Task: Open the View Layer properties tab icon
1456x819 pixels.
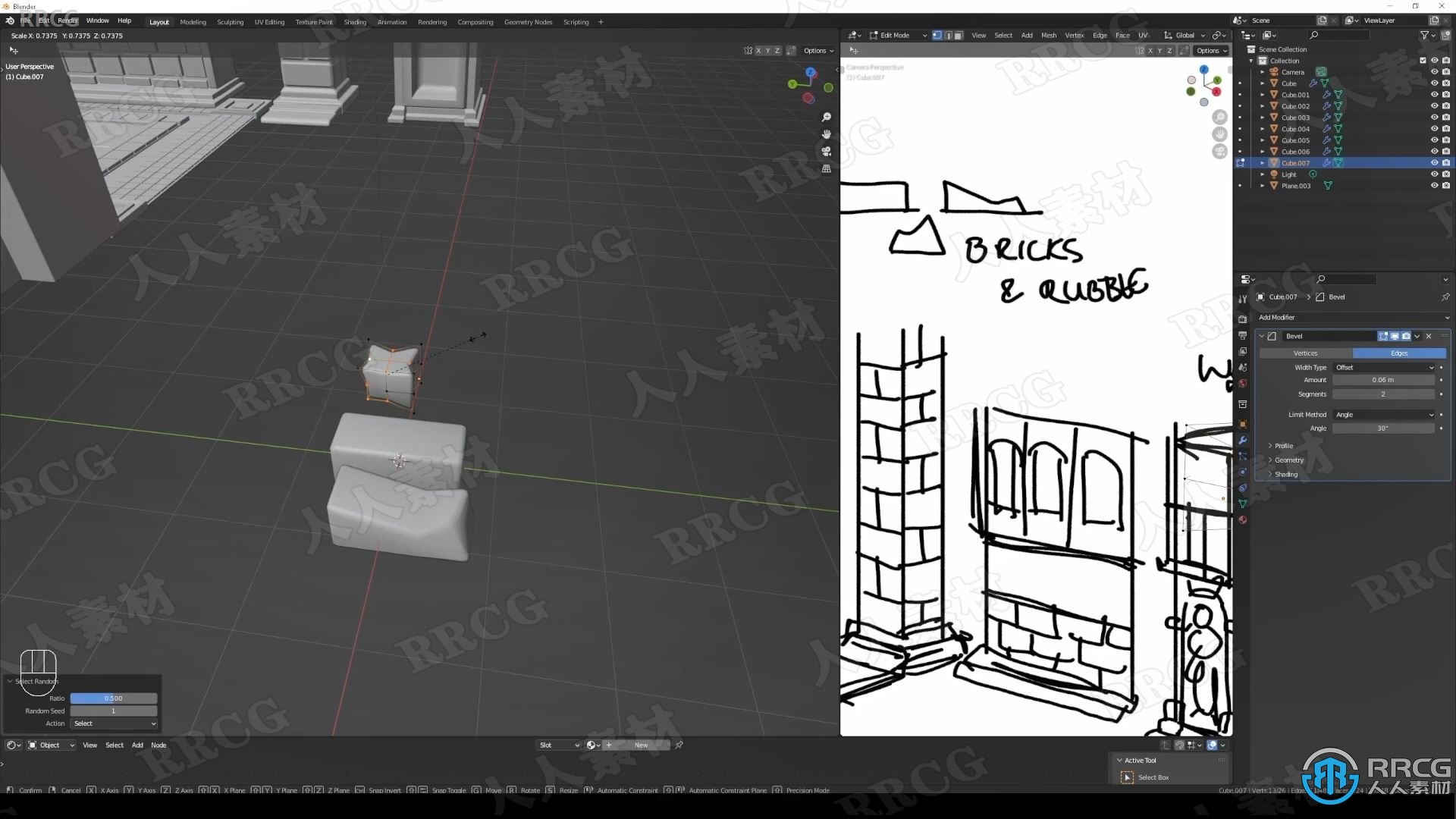Action: tap(1242, 351)
